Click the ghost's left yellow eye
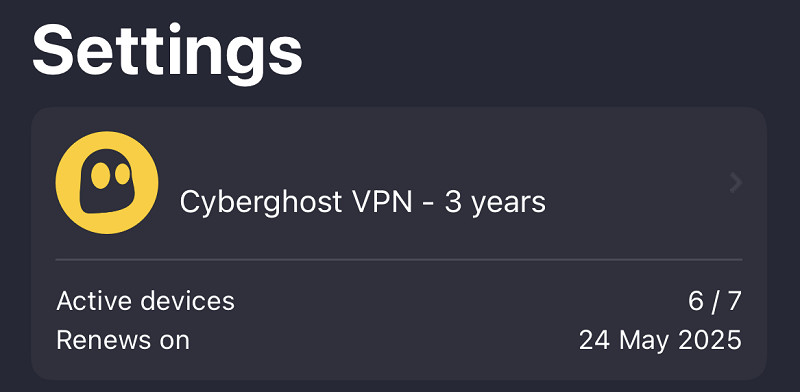 (101, 175)
